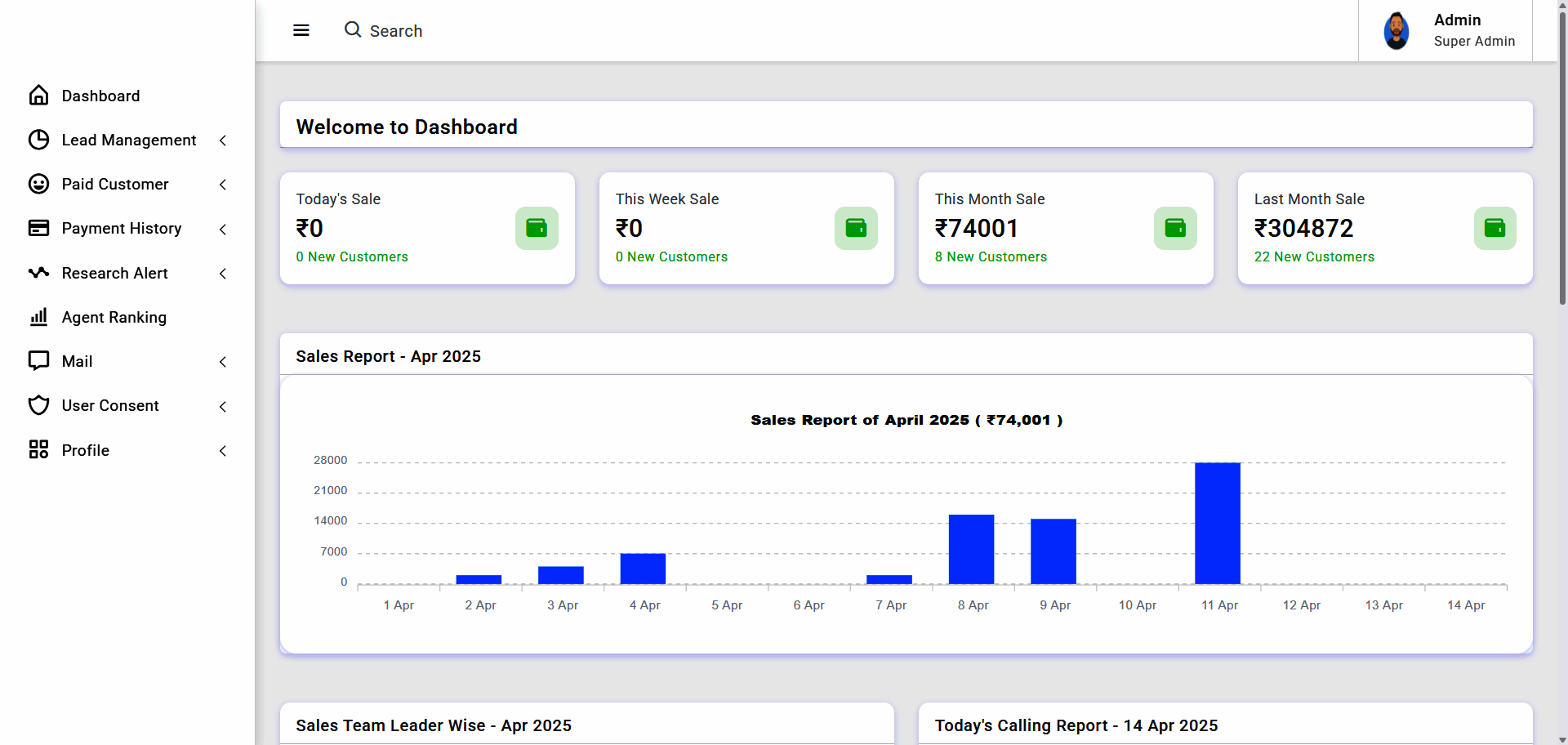1568x745 pixels.
Task: Click the search magnifier icon
Action: pyautogui.click(x=352, y=30)
